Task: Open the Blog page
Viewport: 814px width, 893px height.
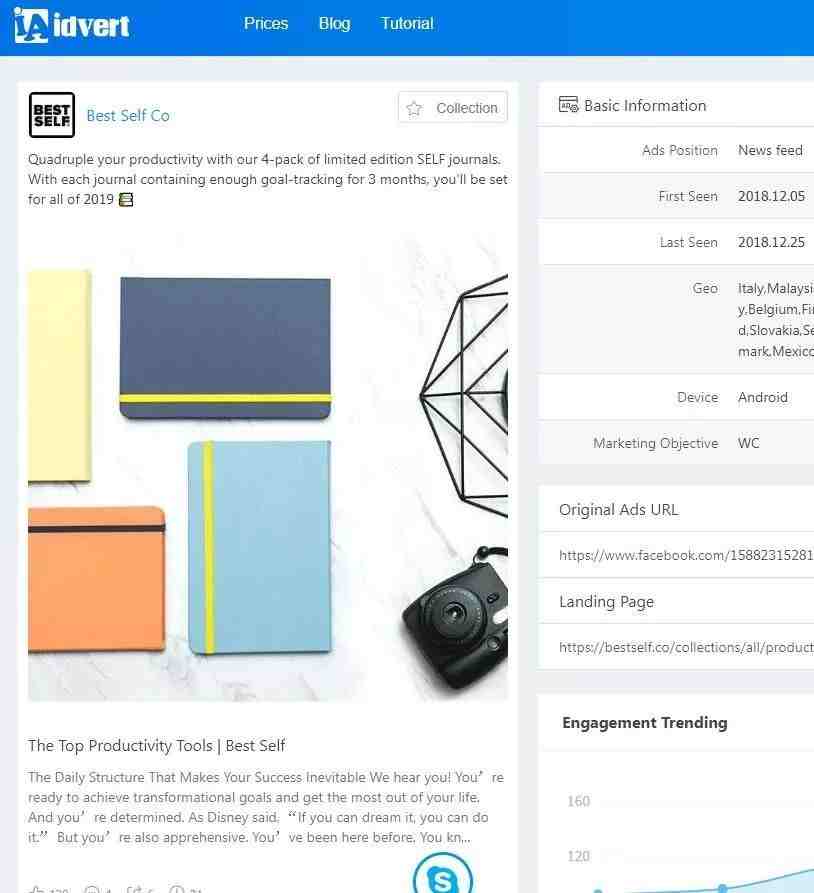Action: 334,23
